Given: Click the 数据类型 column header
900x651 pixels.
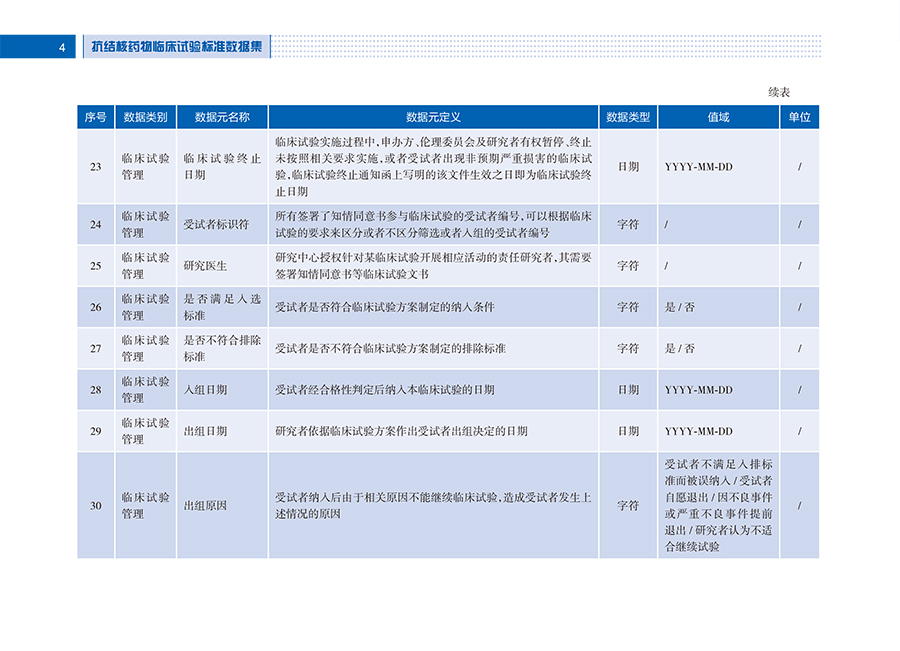Looking at the screenshot, I should [629, 117].
